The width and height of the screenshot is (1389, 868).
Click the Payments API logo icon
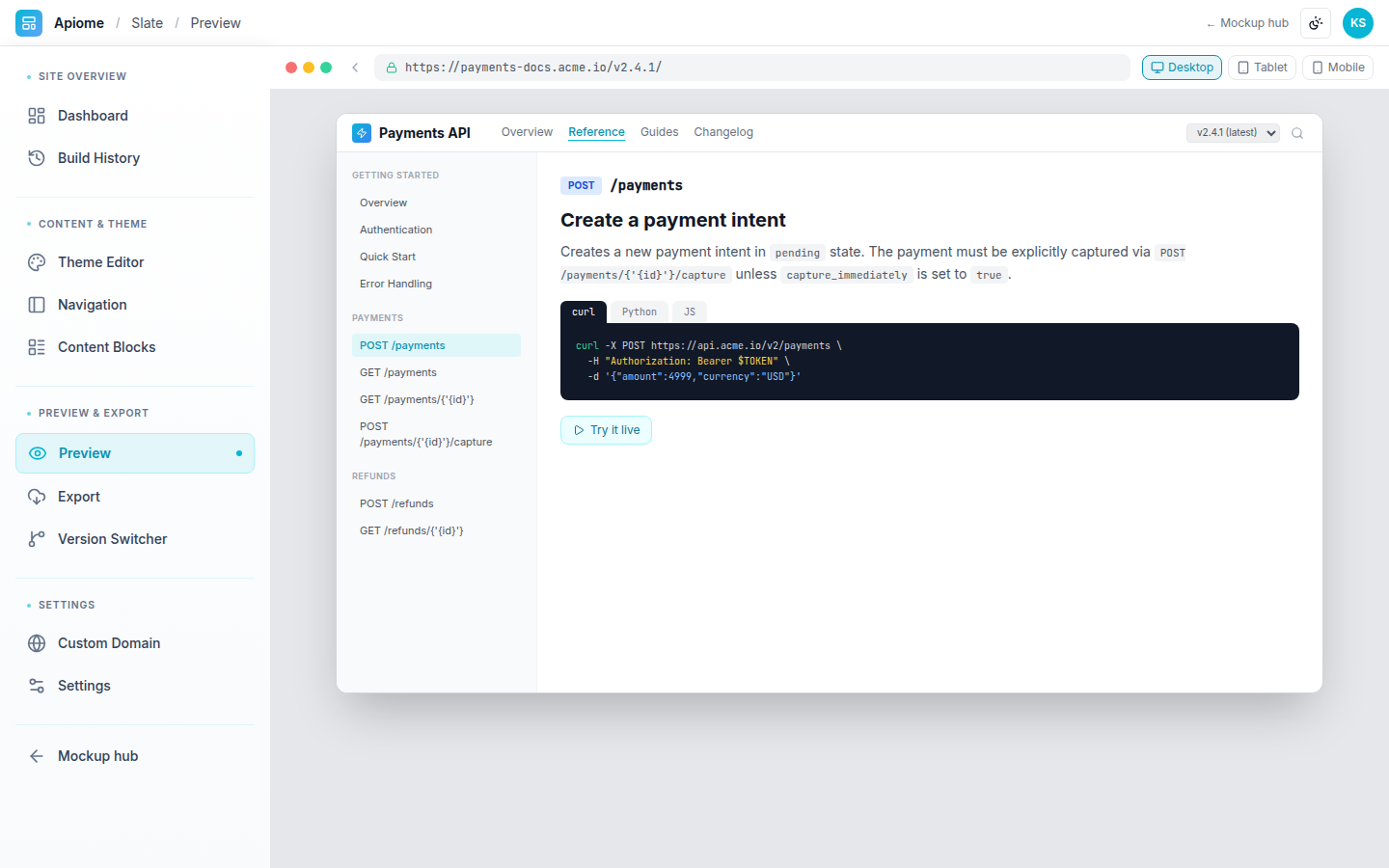[x=362, y=133]
